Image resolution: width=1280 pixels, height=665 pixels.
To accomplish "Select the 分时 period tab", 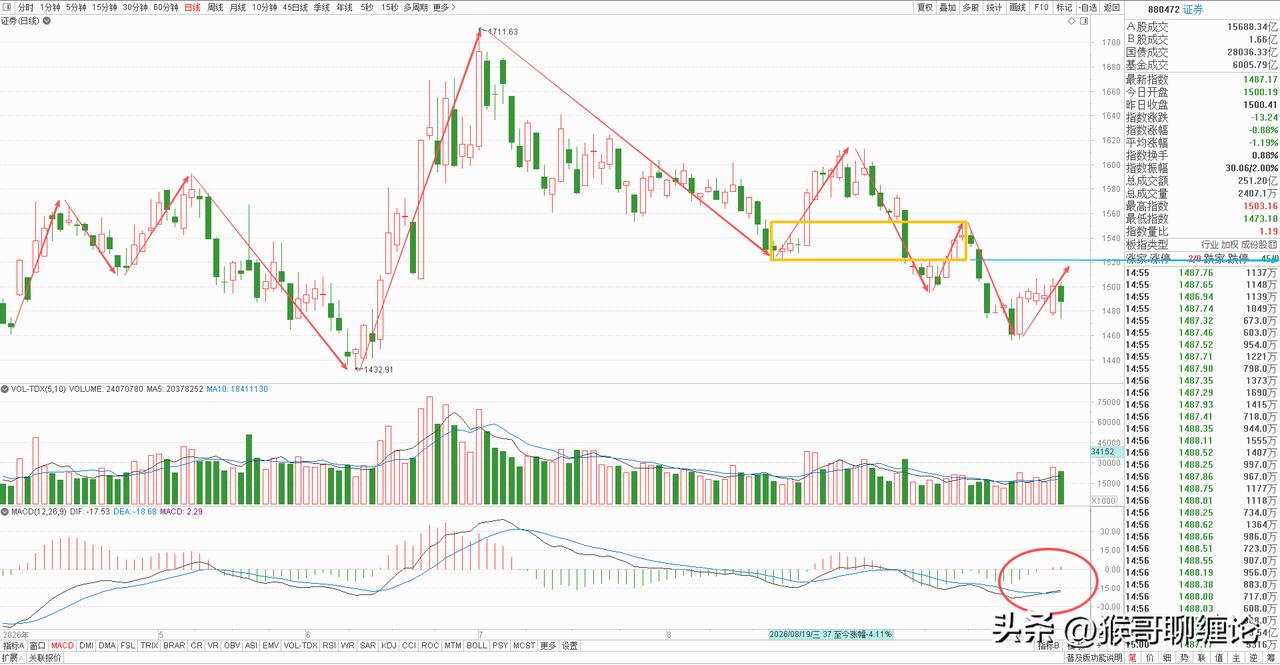I will [25, 7].
